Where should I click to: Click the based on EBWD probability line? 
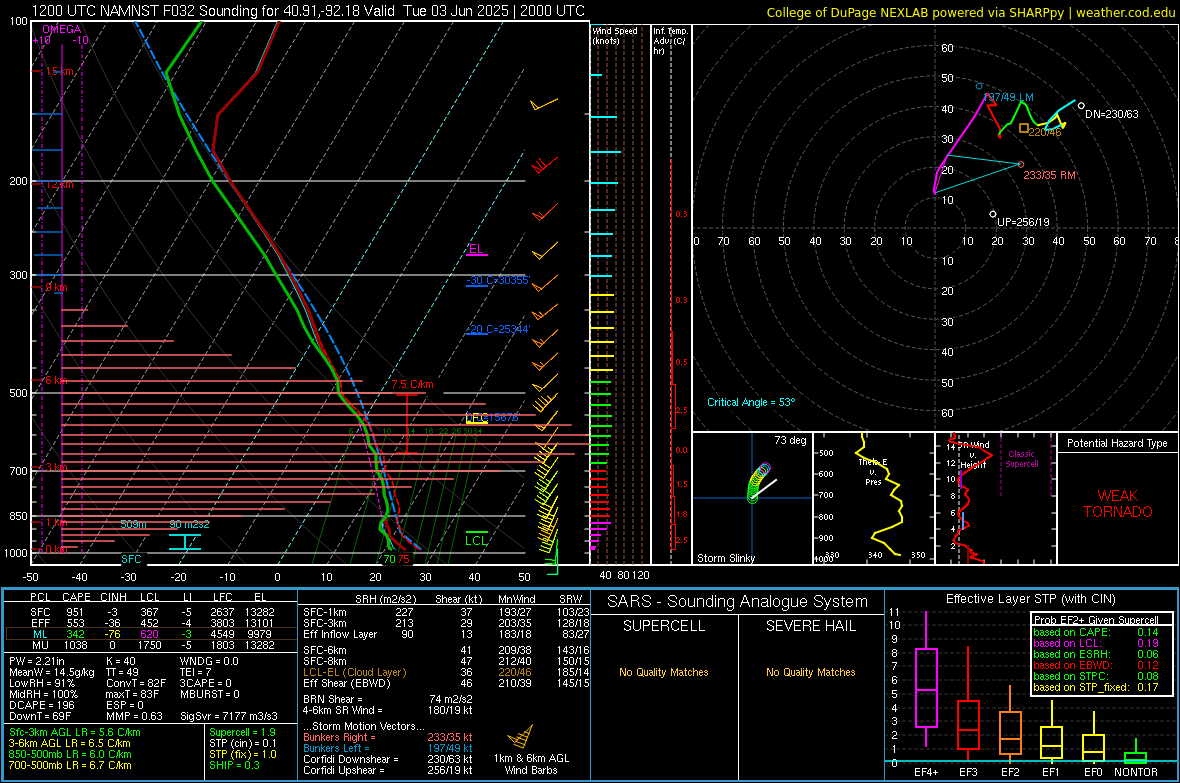(1096, 665)
